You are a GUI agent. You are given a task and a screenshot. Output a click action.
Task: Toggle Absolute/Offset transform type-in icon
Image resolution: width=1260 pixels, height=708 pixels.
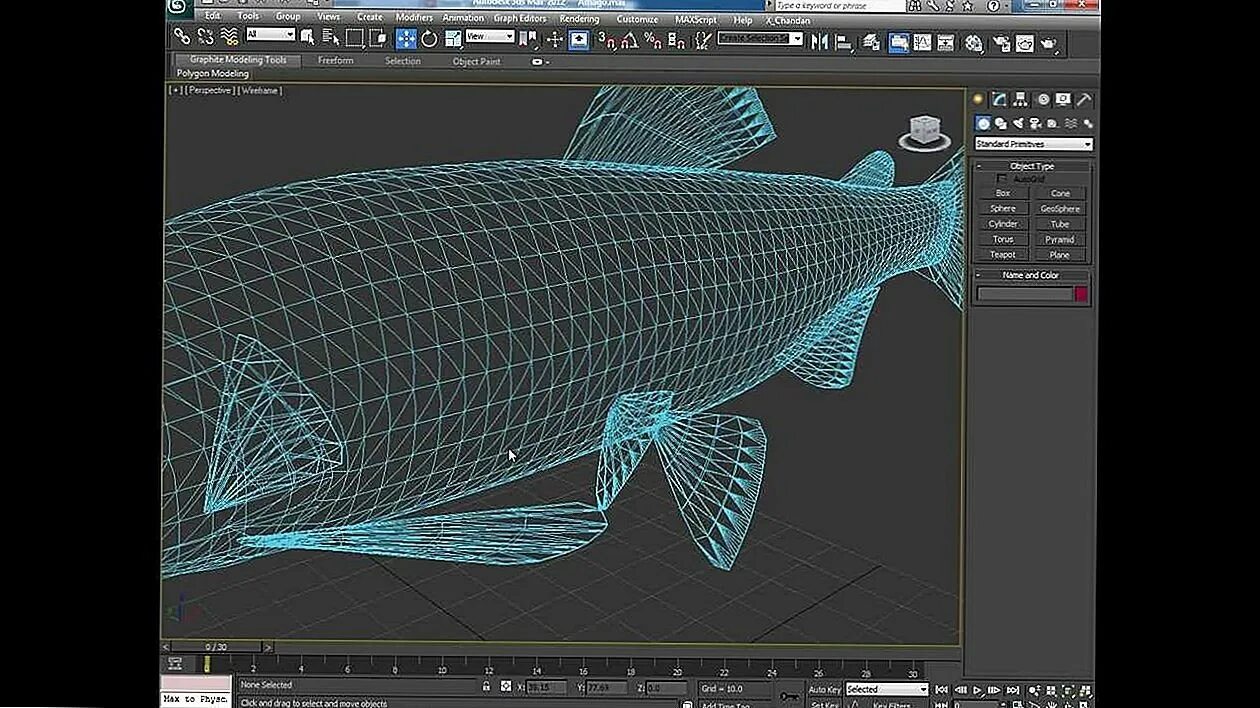[x=506, y=687]
